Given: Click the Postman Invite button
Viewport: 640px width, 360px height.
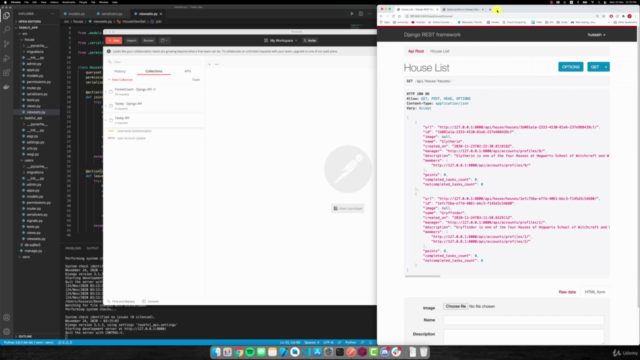Looking at the screenshot, I should 310,40.
